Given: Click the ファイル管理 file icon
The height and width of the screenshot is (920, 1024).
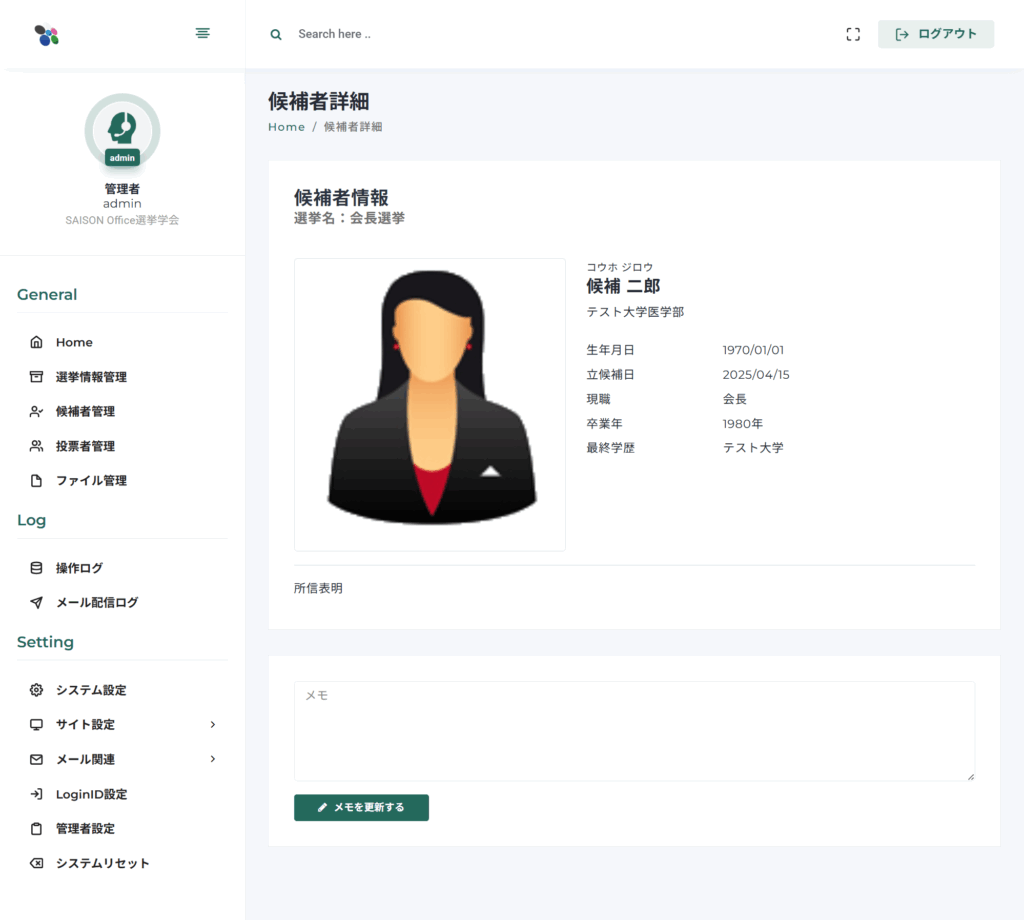Looking at the screenshot, I should pos(37,481).
